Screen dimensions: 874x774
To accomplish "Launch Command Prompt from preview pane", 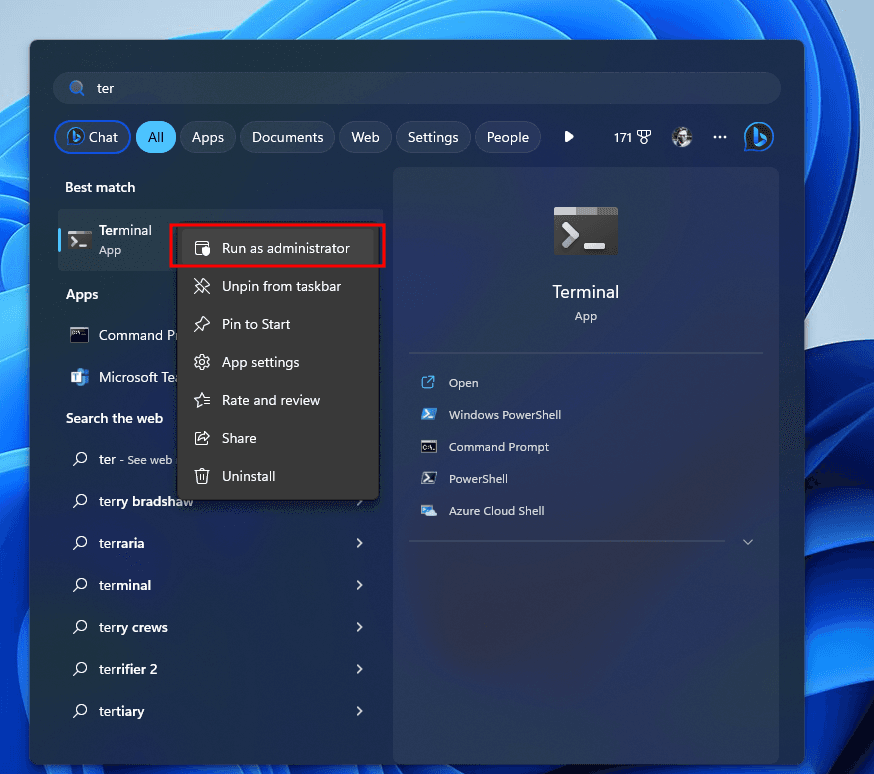I will point(585,447).
